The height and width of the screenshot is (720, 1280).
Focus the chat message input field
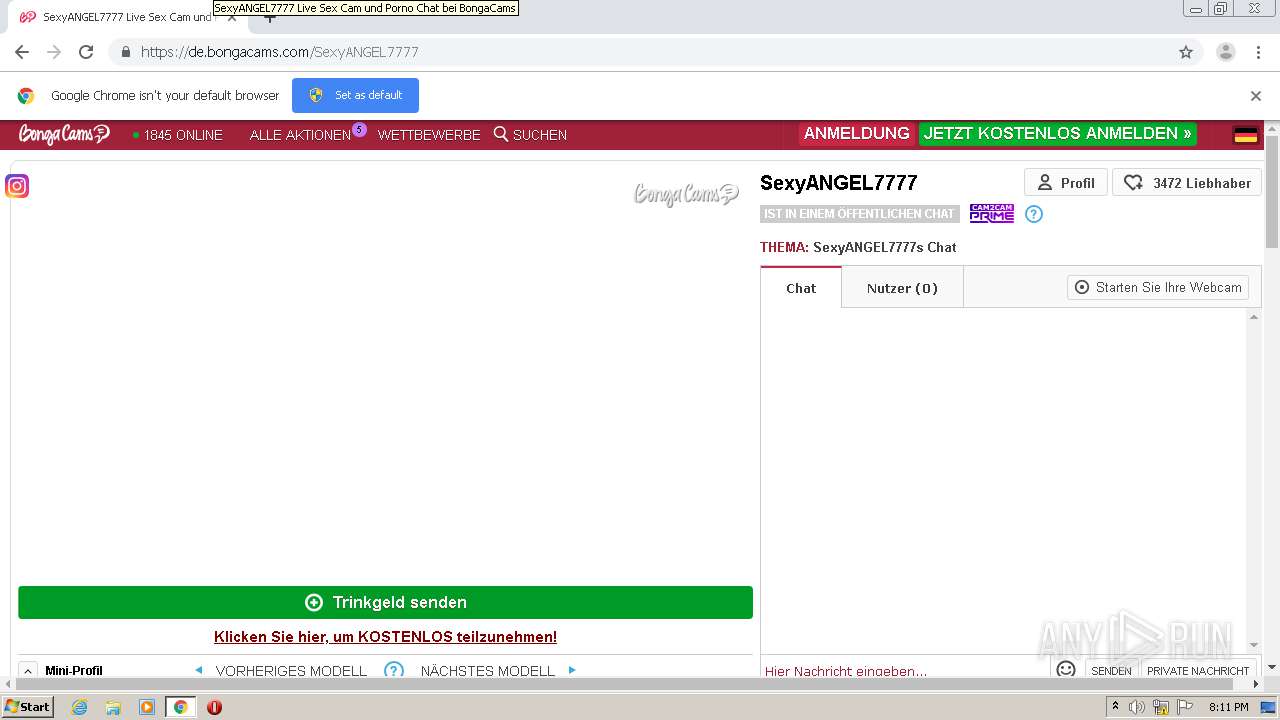(x=905, y=671)
